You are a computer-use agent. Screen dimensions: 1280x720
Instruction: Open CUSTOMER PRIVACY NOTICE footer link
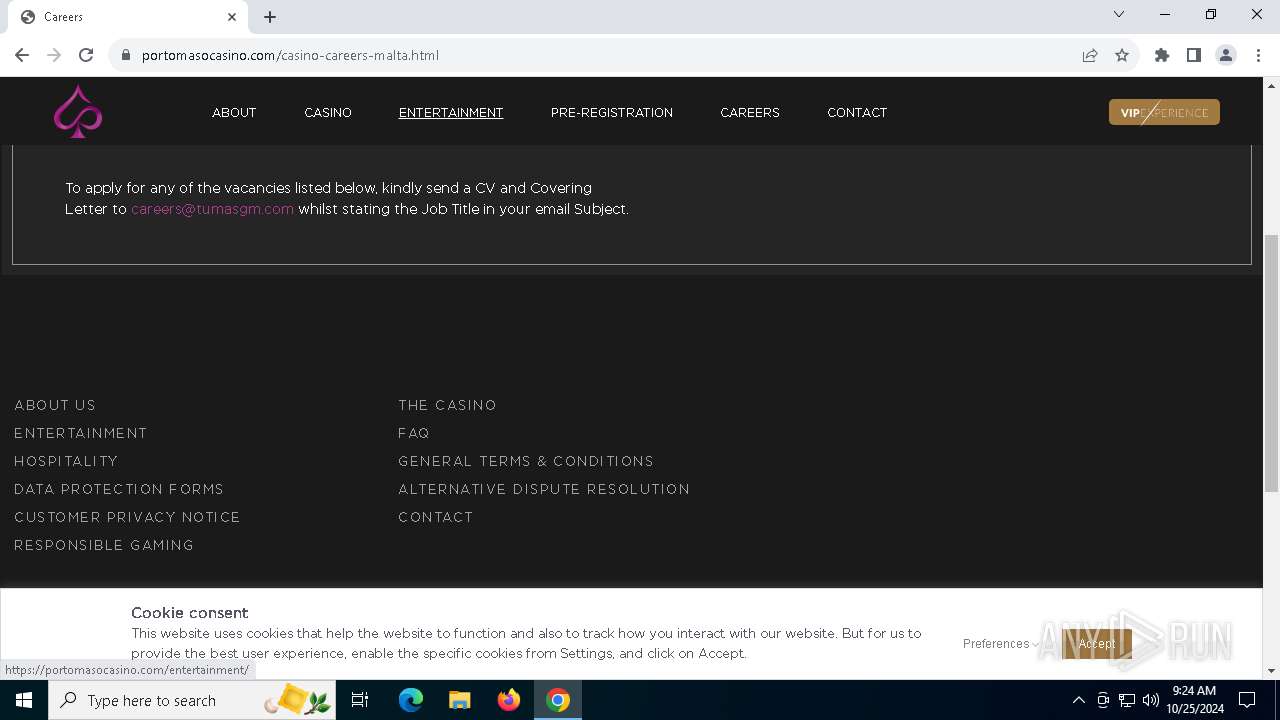127,517
